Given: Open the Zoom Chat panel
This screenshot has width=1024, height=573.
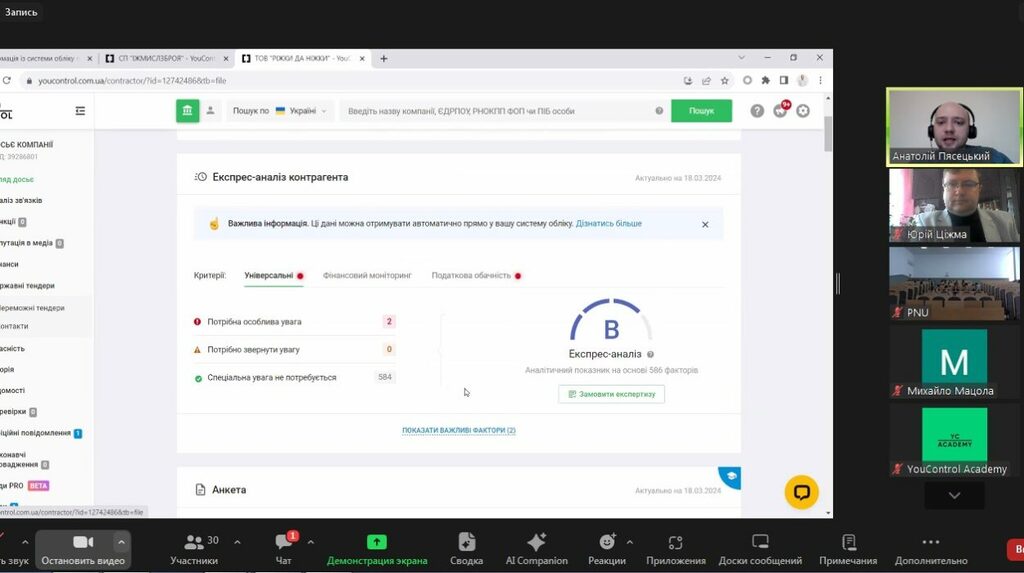Looking at the screenshot, I should [283, 548].
